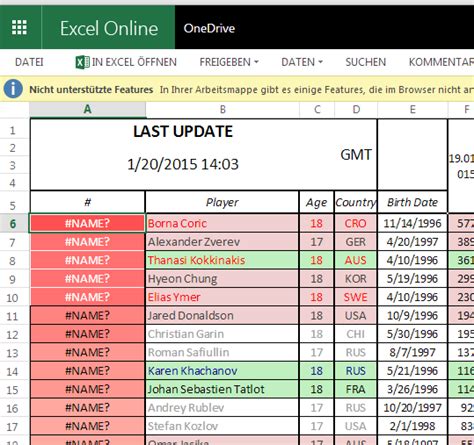Click birth date 4/20/1997

413,242
